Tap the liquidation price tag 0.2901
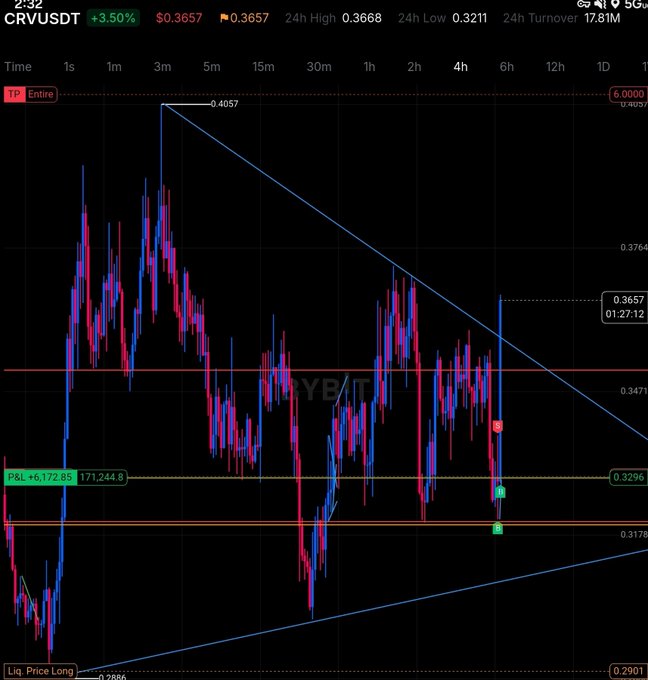Screen dimensions: 648x680 coord(628,671)
